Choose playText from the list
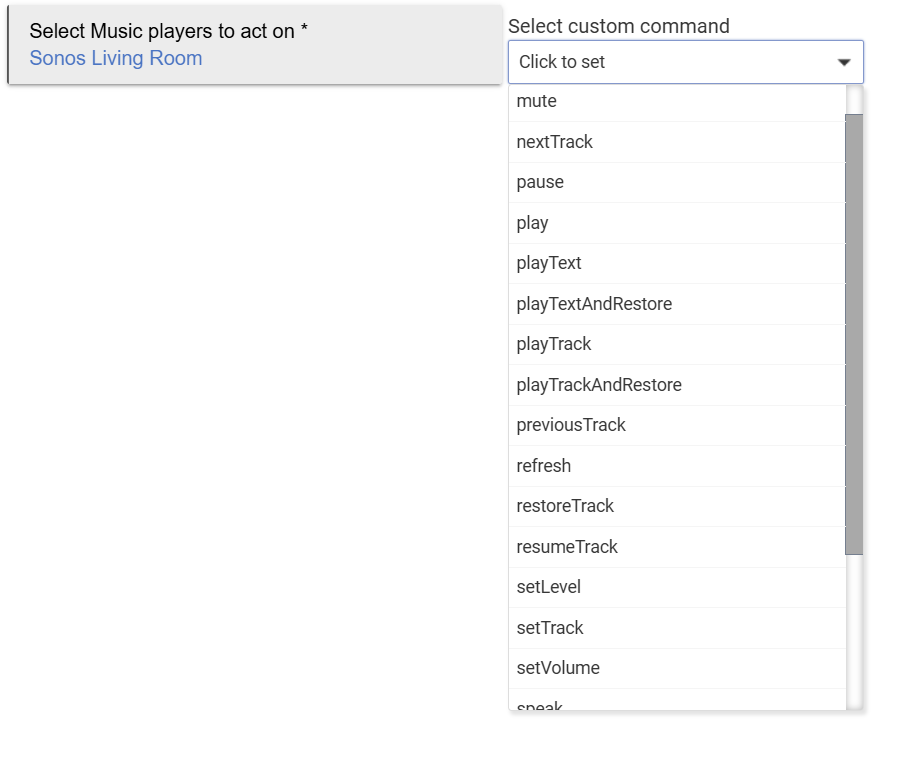The height and width of the screenshot is (765, 897). 549,263
